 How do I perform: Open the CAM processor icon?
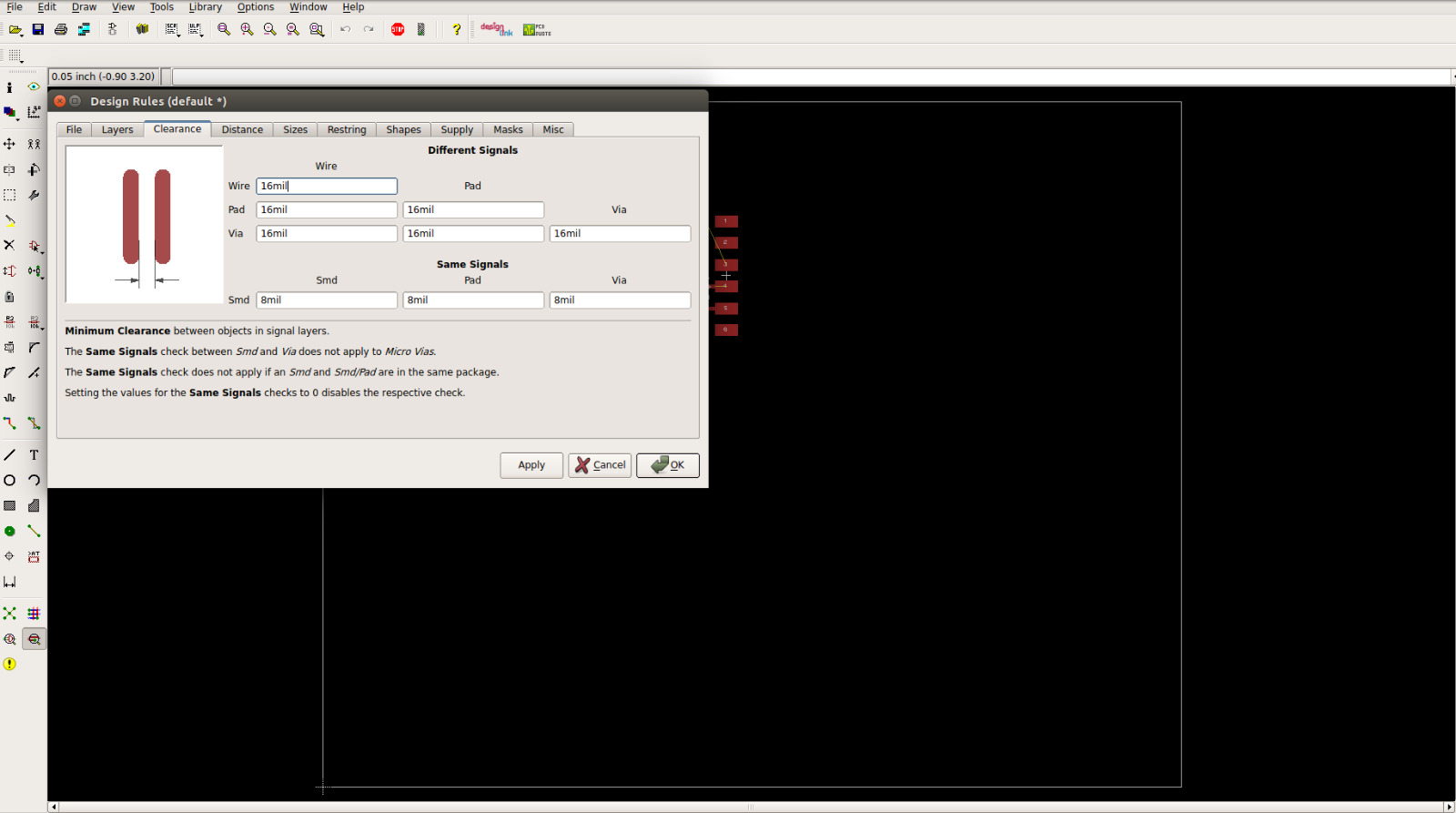pyautogui.click(x=84, y=29)
